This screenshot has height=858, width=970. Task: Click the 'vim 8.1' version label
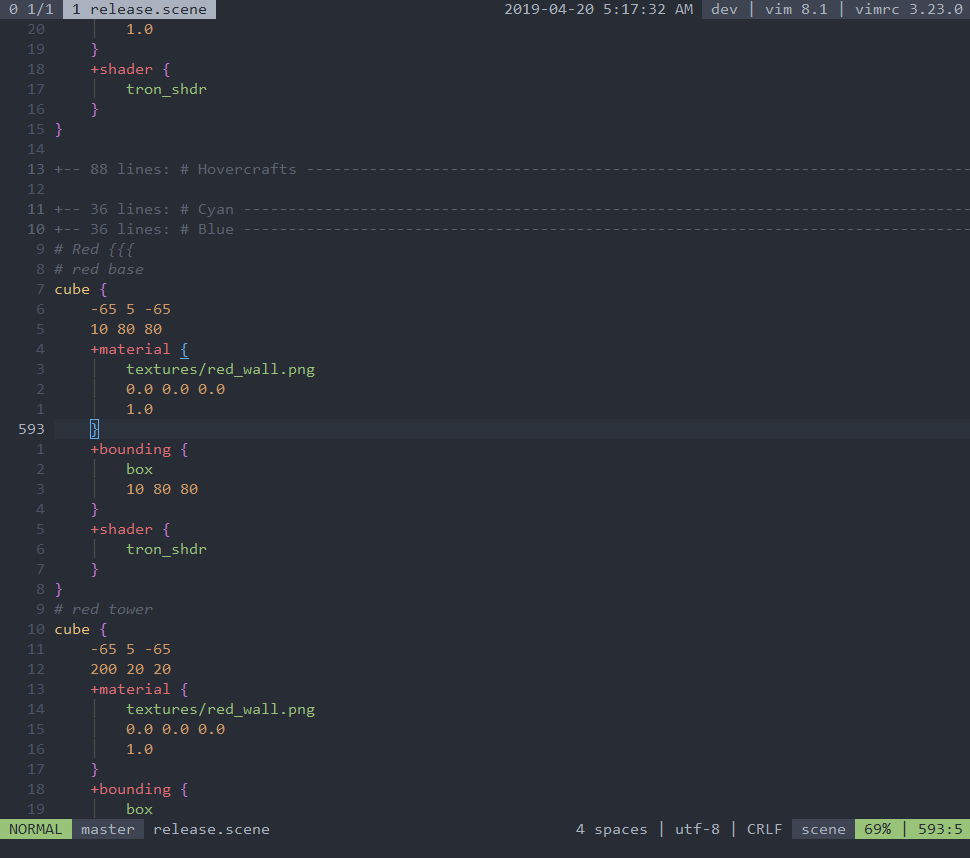tap(796, 9)
